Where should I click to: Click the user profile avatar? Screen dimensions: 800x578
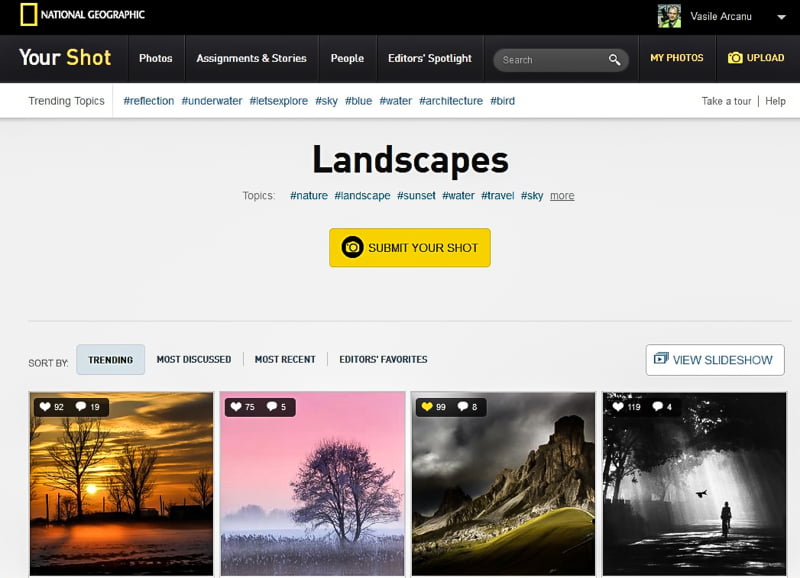(668, 16)
